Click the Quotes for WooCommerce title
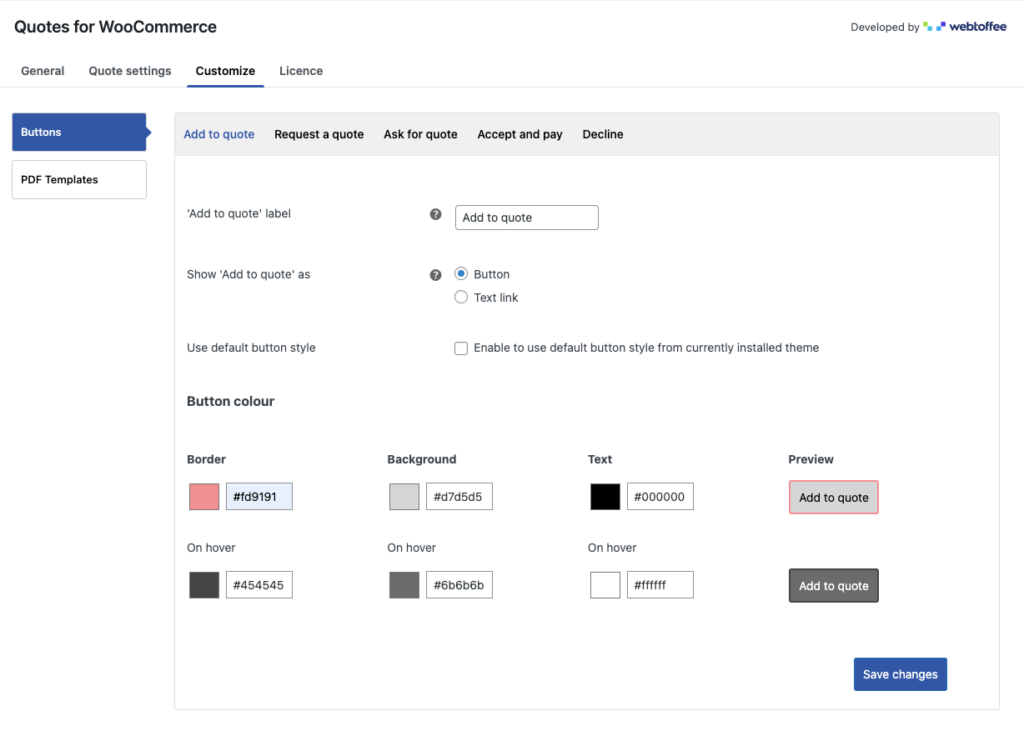The width and height of the screenshot is (1024, 751). click(x=116, y=27)
